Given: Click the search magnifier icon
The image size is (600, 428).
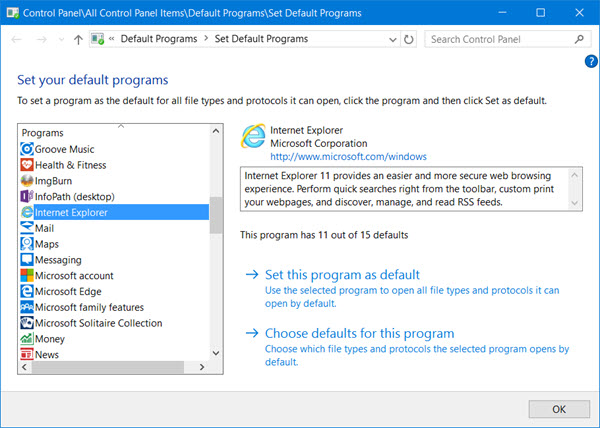Looking at the screenshot, I should (x=579, y=39).
